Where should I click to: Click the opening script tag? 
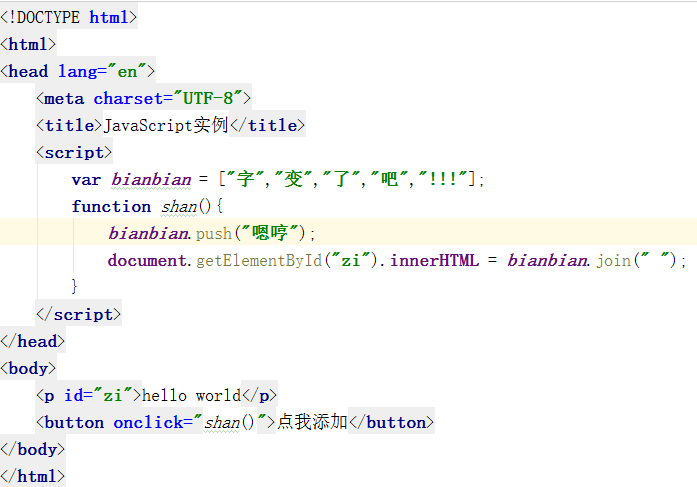point(74,152)
